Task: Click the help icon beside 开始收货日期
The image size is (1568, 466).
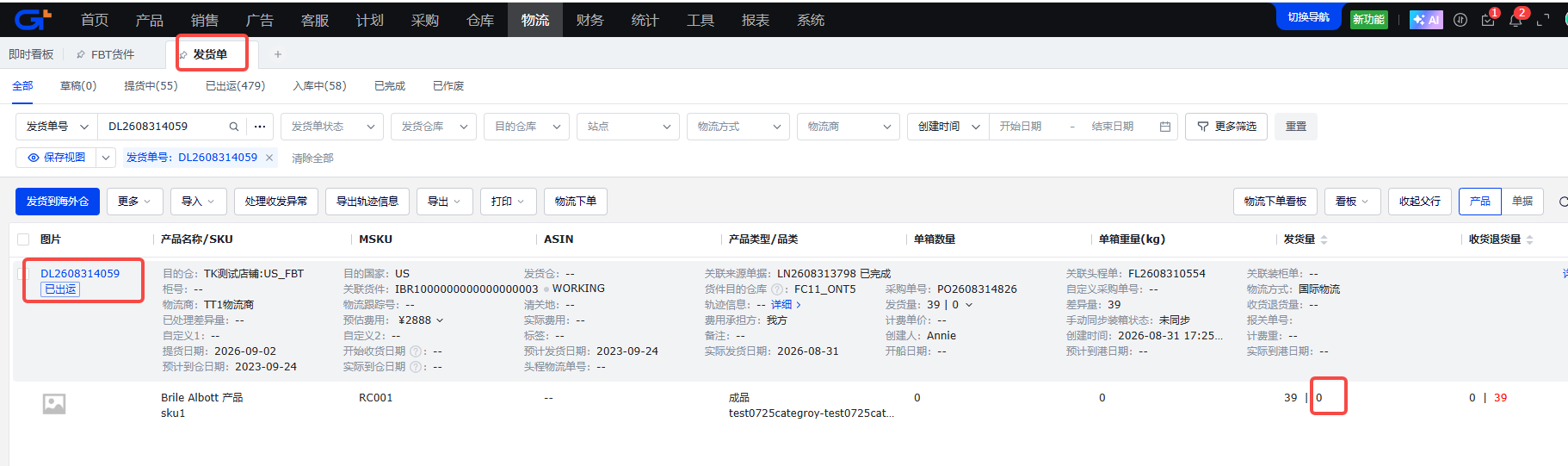Action: (x=416, y=351)
